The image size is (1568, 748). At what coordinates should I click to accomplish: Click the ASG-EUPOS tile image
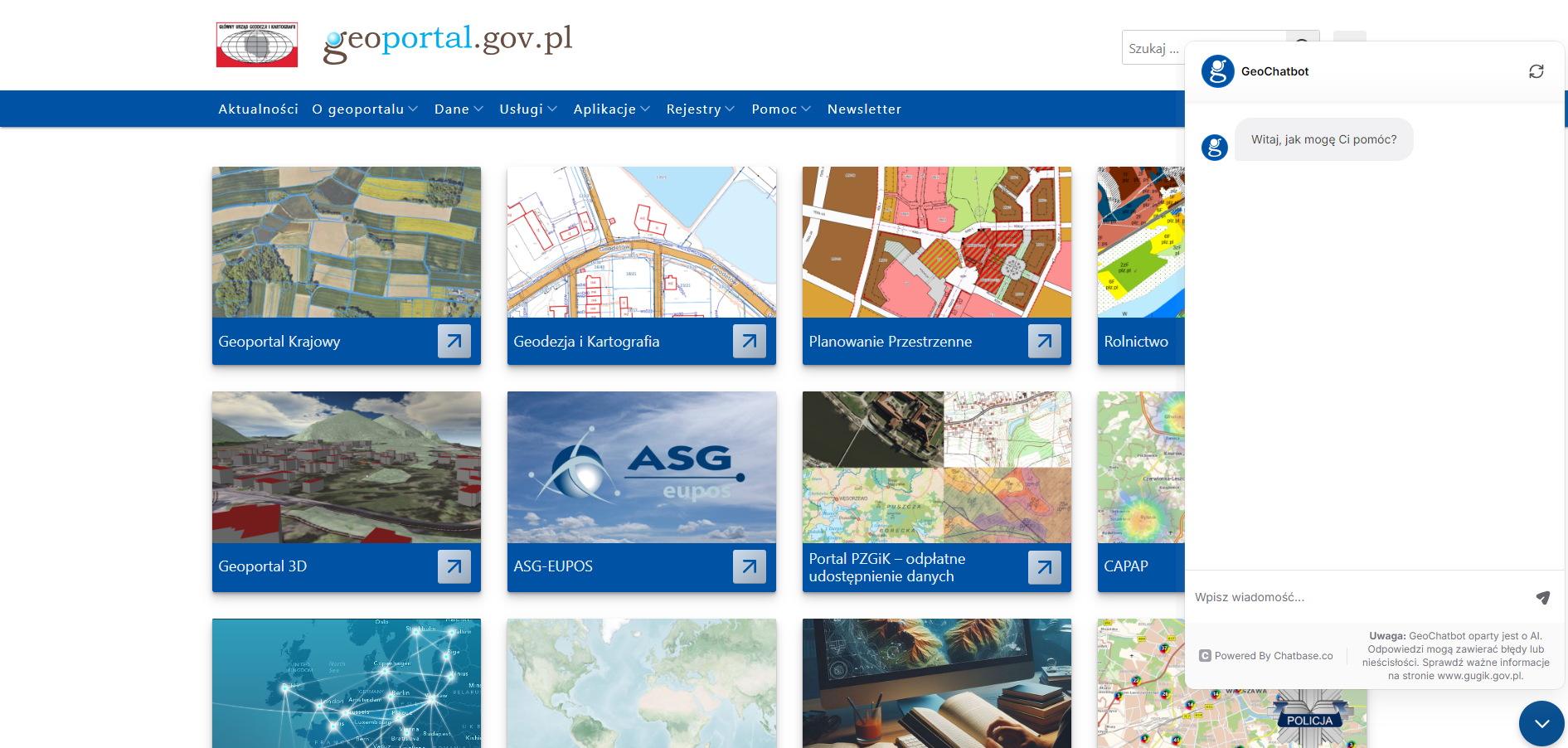click(x=641, y=467)
